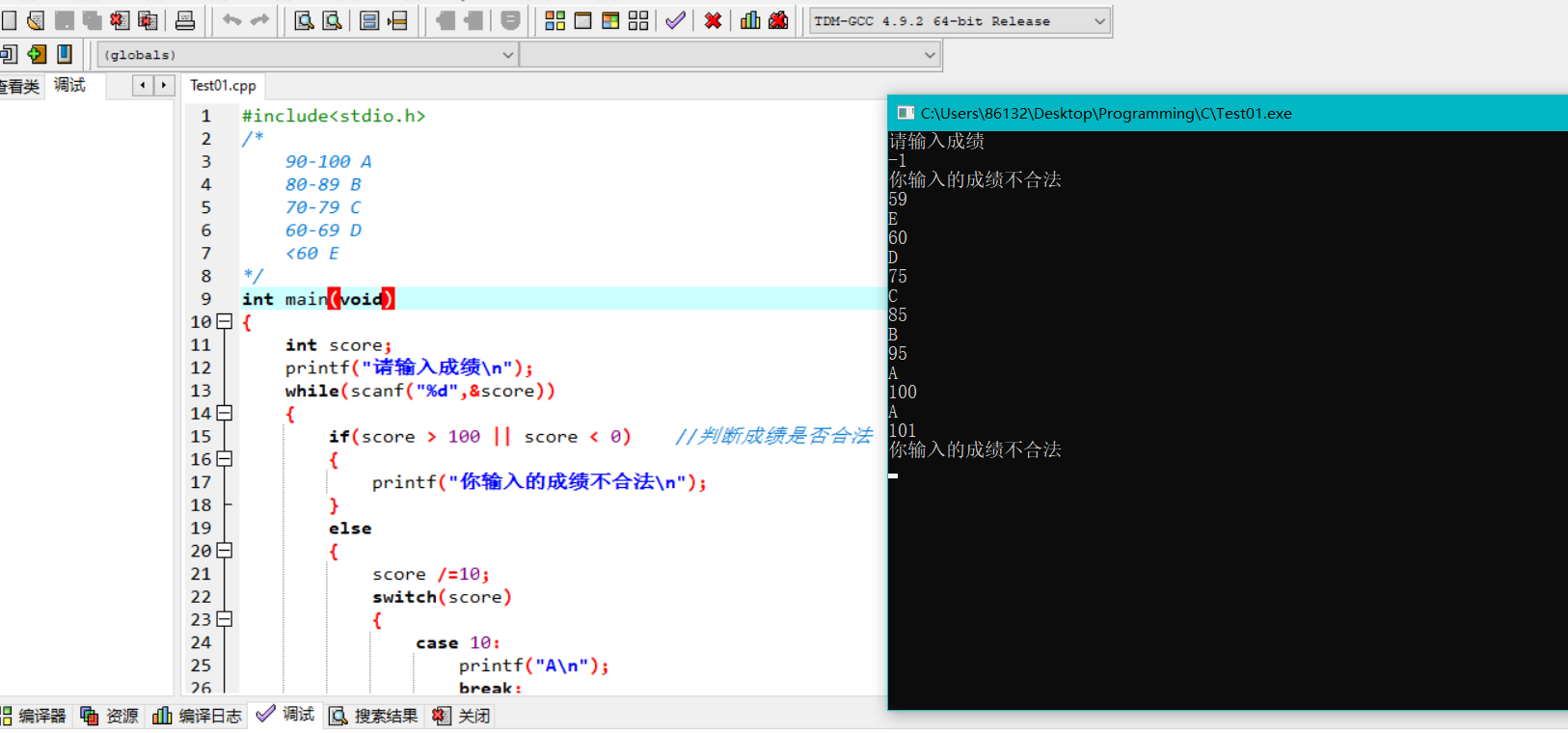Switch to the Test01.cpp editor tab
1568x733 pixels.
(223, 86)
